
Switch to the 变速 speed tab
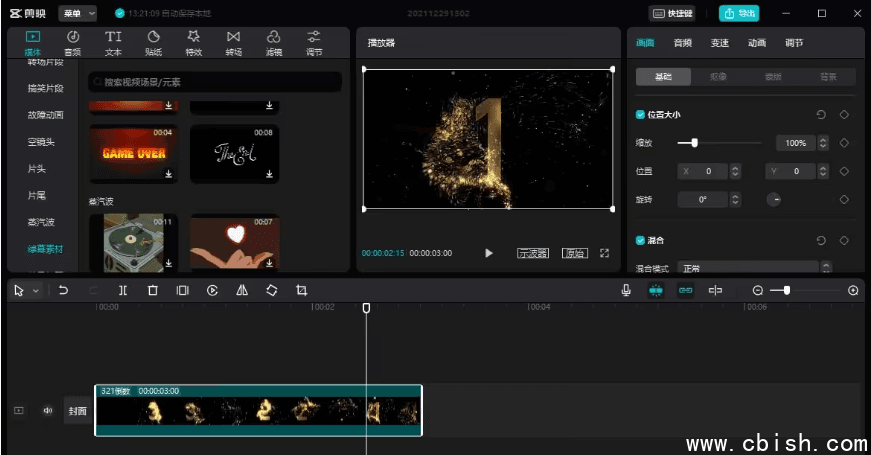(x=719, y=43)
